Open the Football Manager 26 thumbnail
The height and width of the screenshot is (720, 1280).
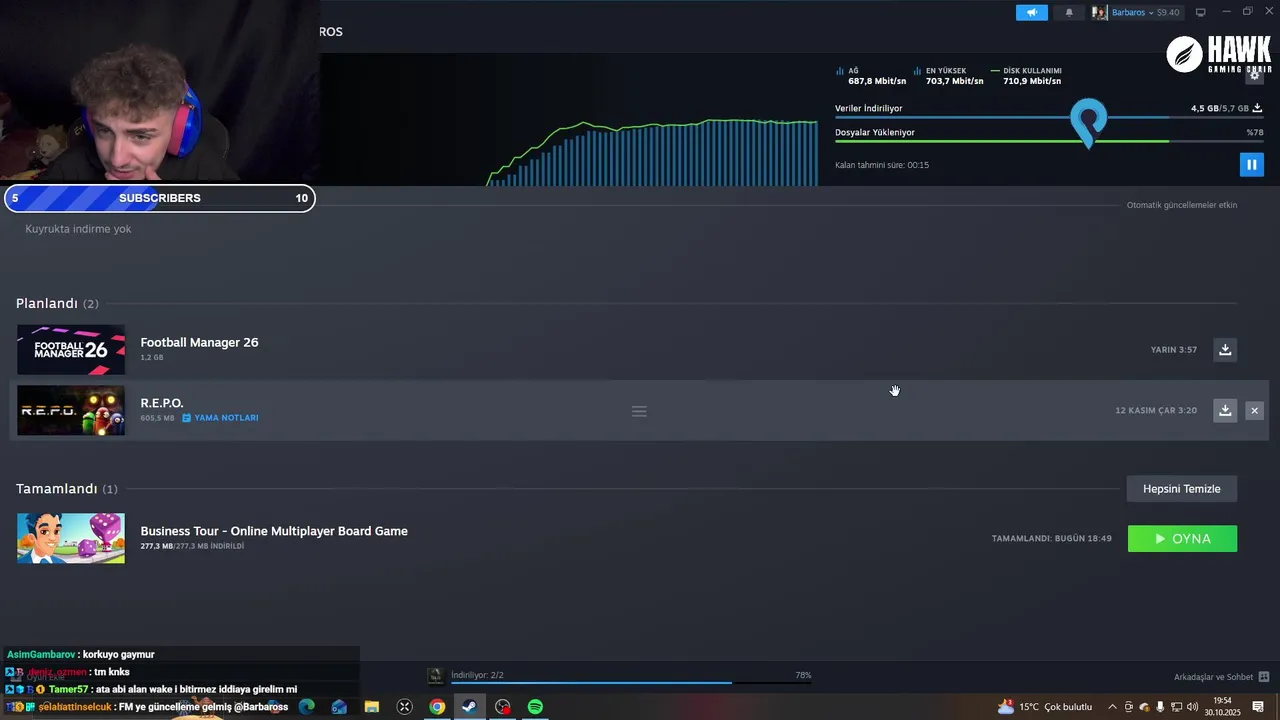(x=71, y=350)
